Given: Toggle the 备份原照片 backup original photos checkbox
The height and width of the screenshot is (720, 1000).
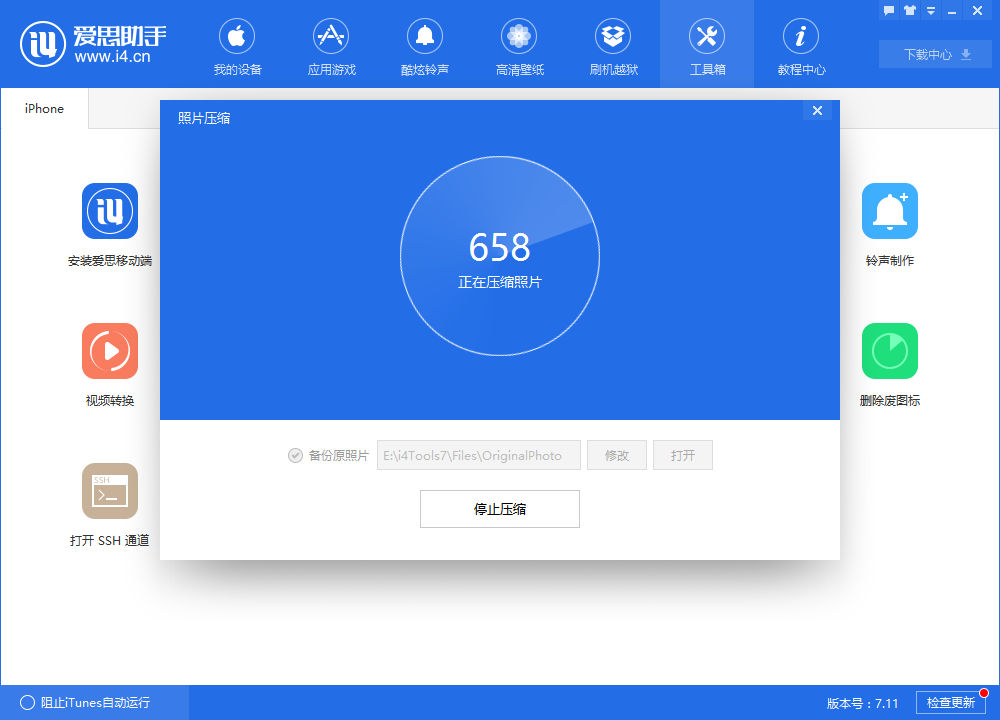Looking at the screenshot, I should point(295,455).
